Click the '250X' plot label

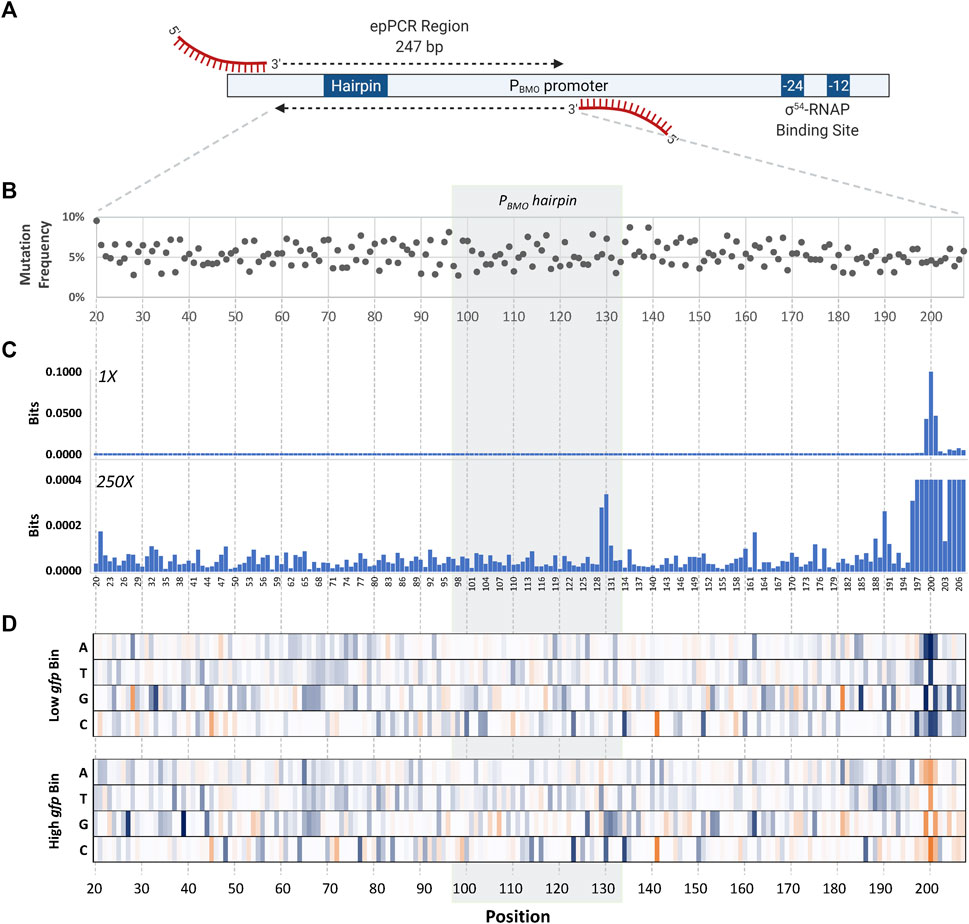pyautogui.click(x=115, y=481)
